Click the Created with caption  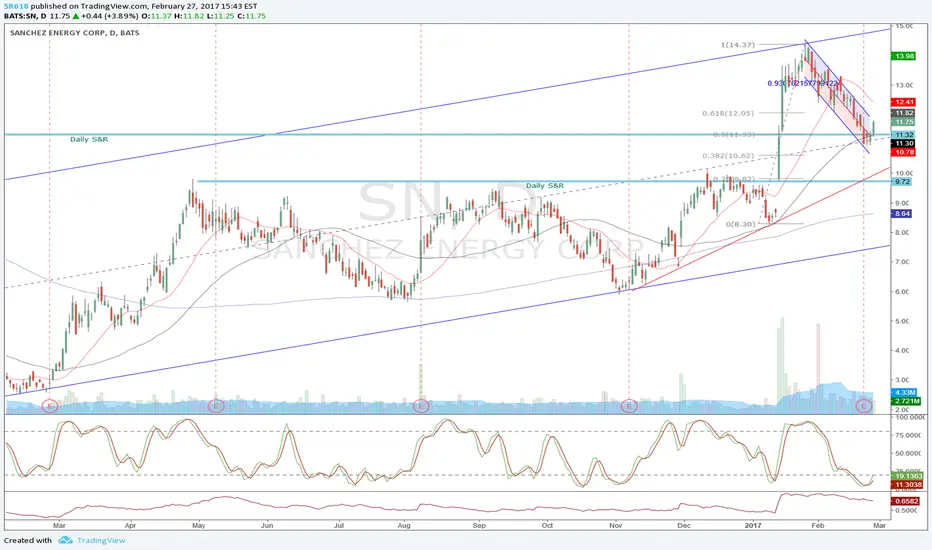click(x=28, y=540)
